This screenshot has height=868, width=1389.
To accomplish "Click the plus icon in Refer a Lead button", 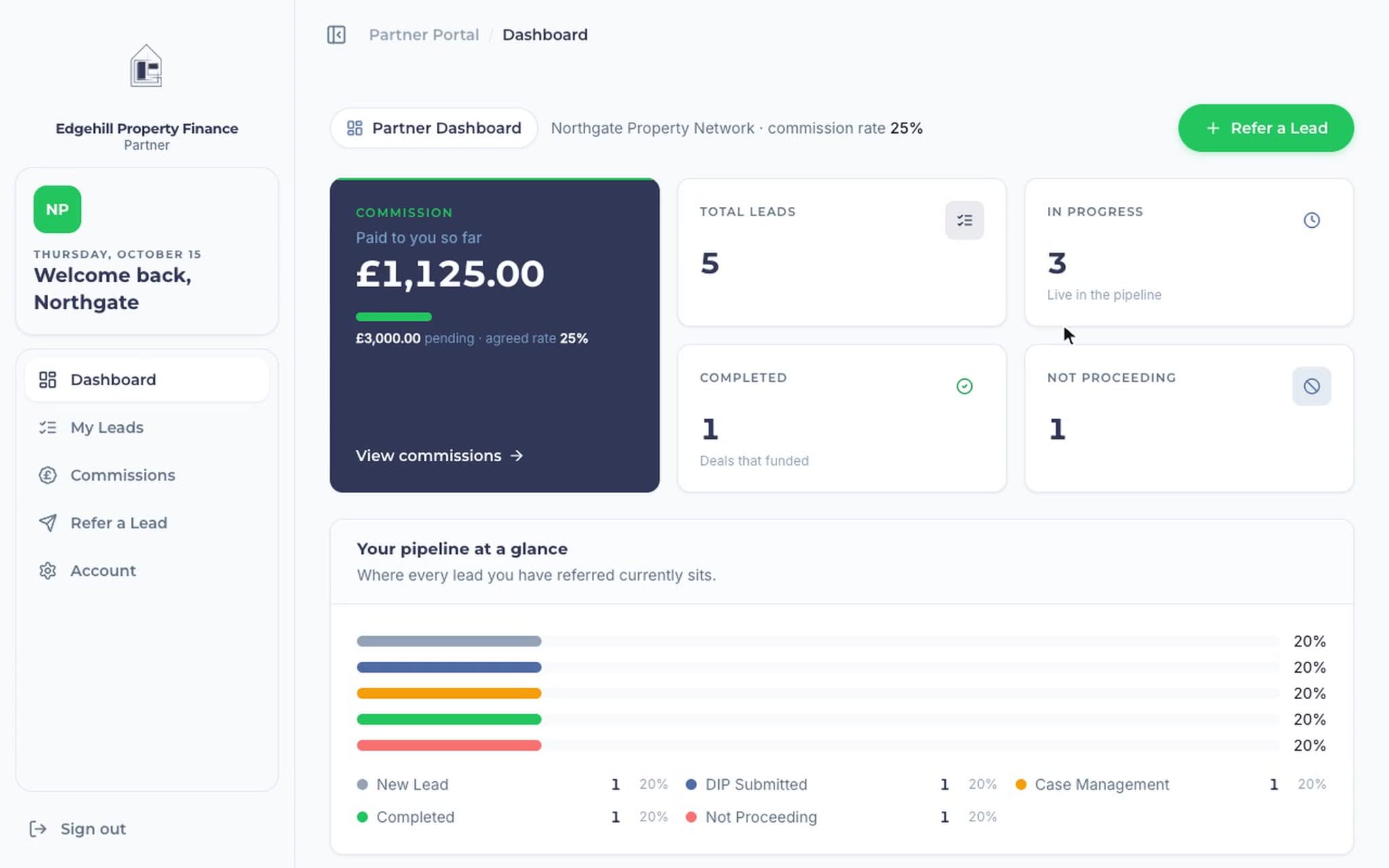I will point(1213,128).
